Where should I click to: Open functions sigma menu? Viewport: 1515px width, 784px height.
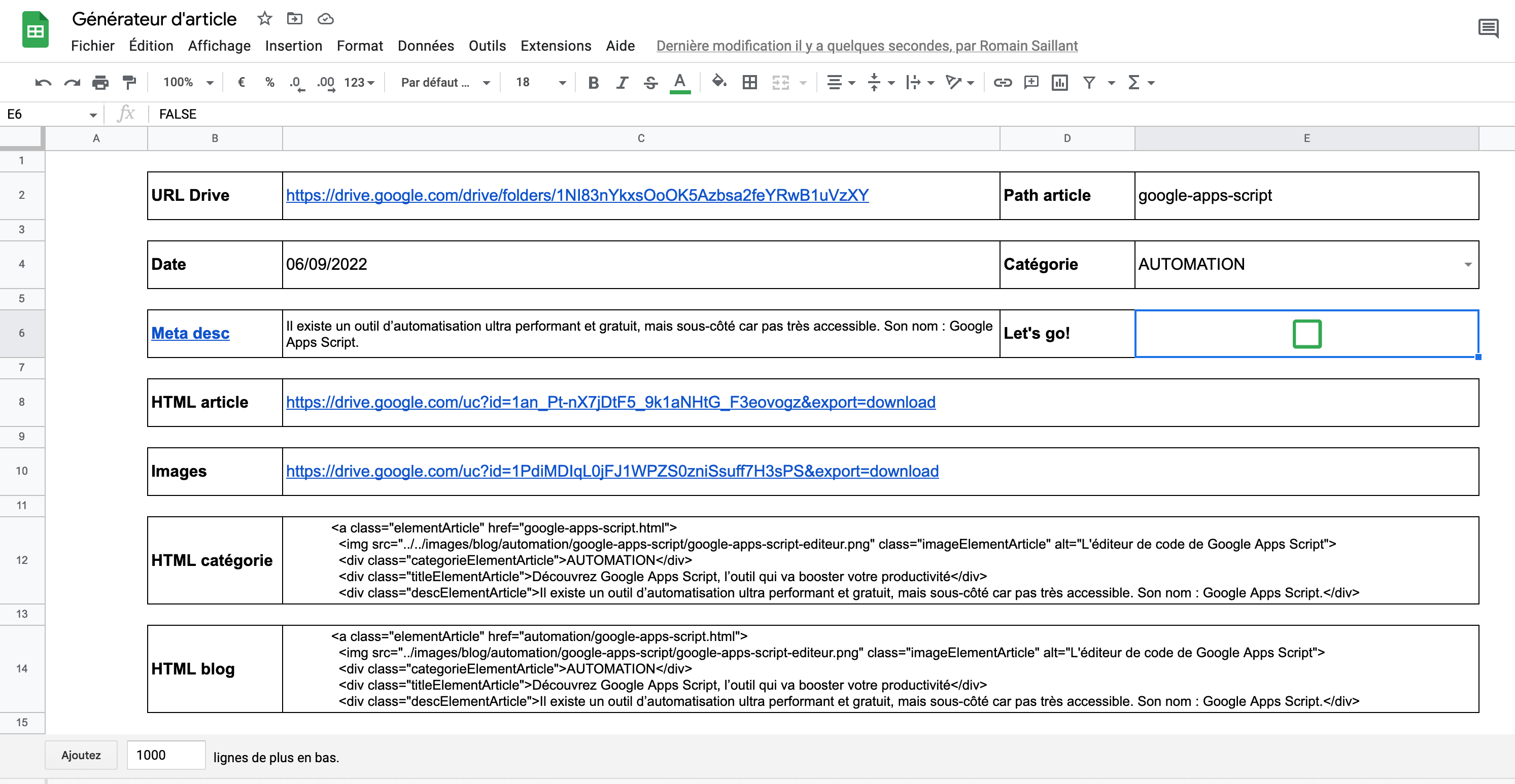click(1141, 83)
